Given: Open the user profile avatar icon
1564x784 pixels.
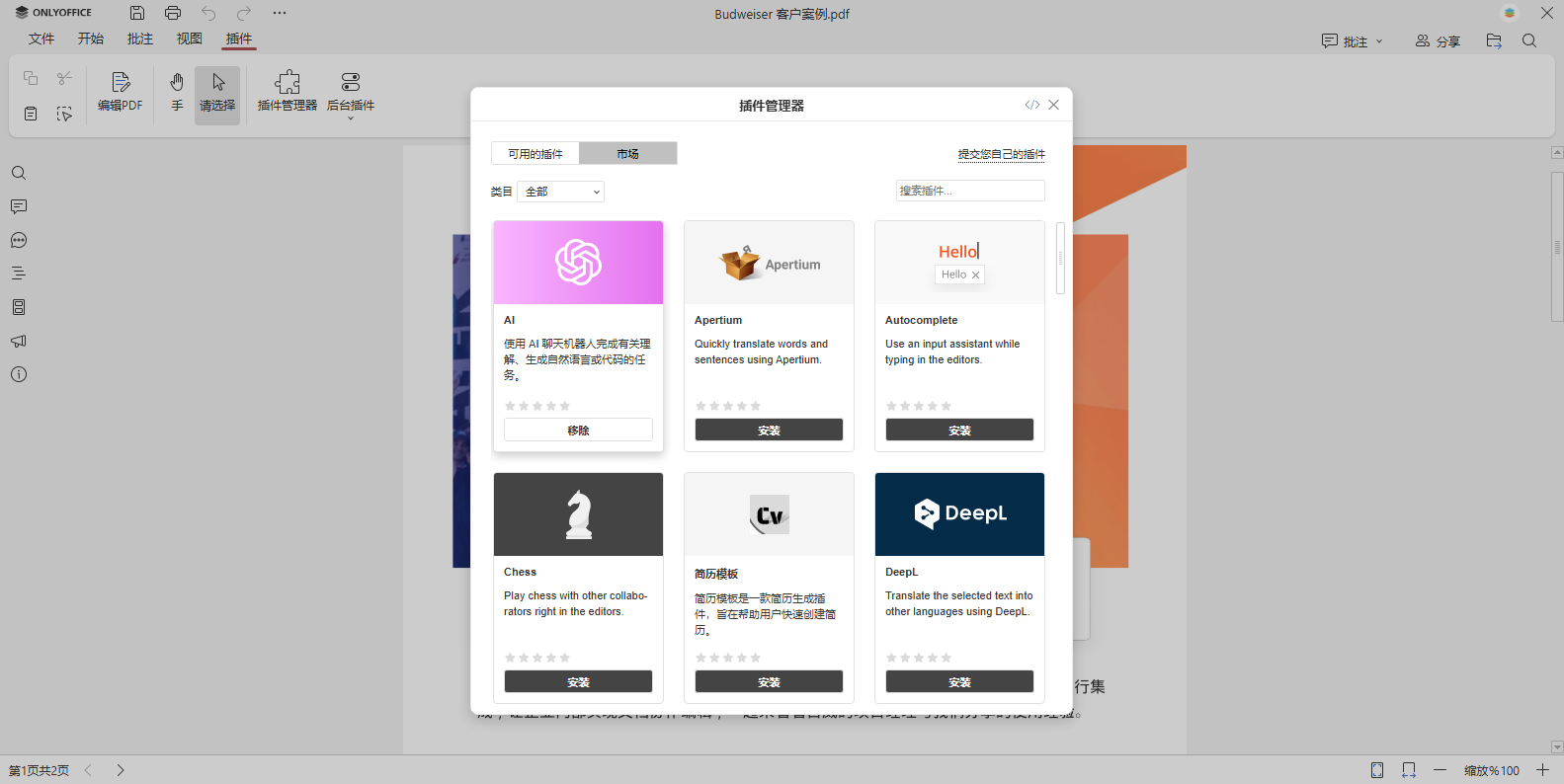Looking at the screenshot, I should (1509, 13).
